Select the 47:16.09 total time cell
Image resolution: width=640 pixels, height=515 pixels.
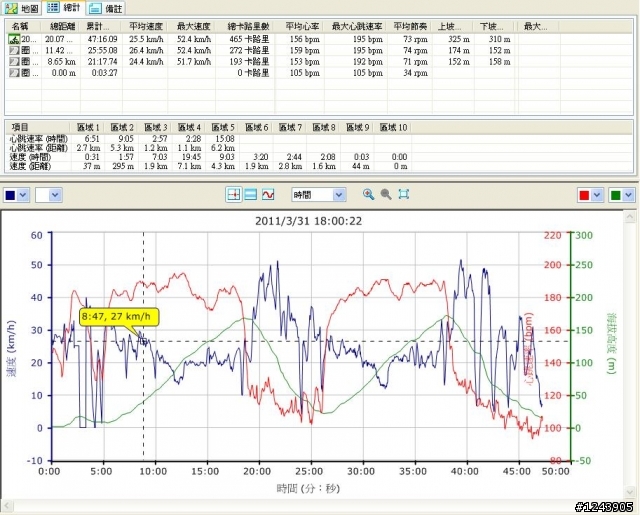click(102, 39)
